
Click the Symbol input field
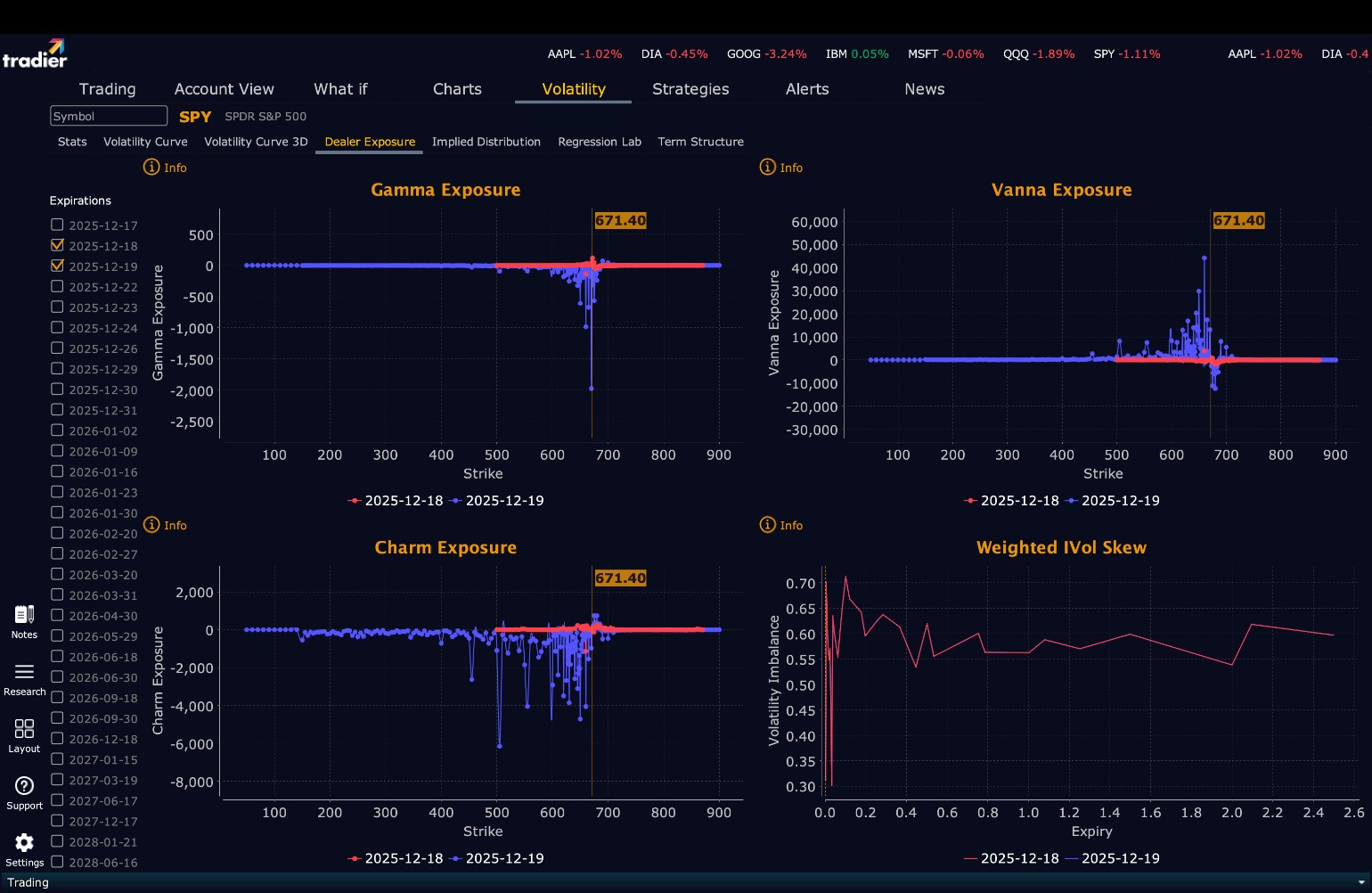coord(109,116)
